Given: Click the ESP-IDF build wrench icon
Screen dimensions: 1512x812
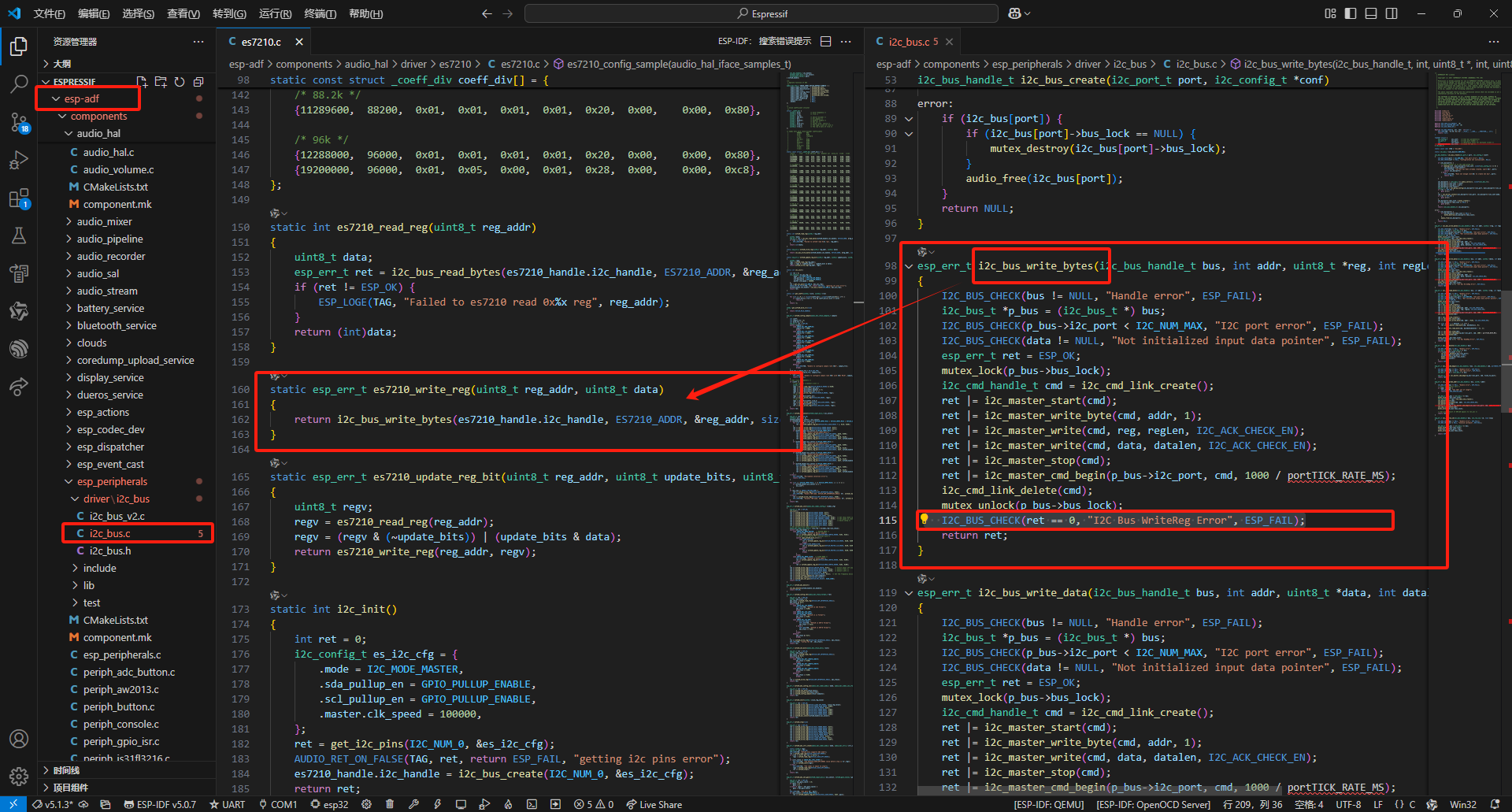Looking at the screenshot, I should click(413, 804).
